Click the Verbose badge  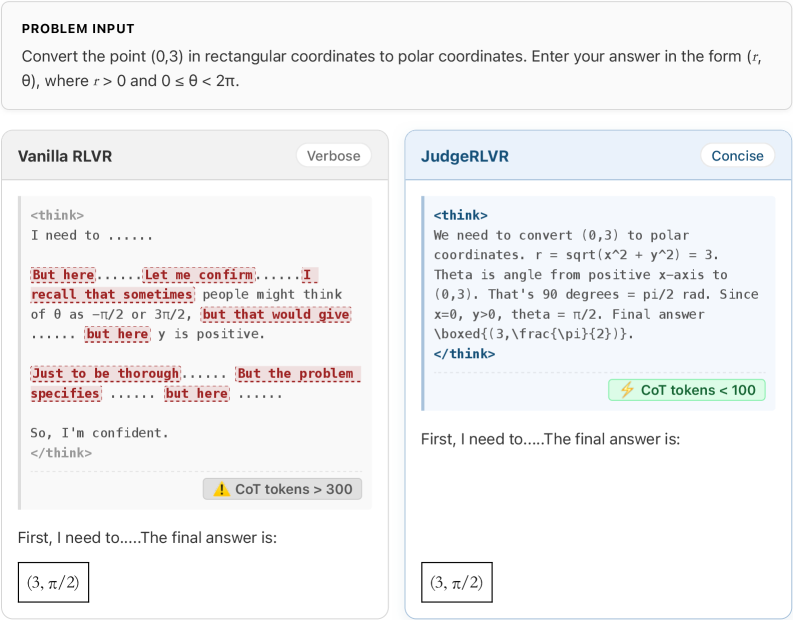point(333,156)
